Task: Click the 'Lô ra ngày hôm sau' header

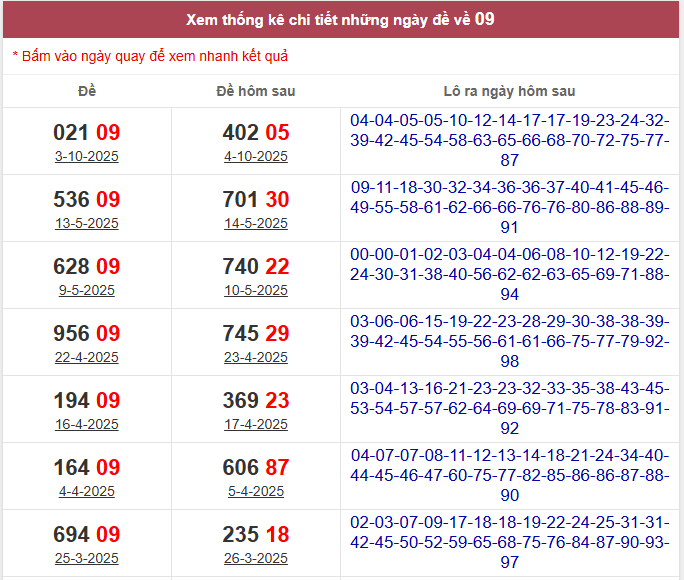Action: click(510, 91)
